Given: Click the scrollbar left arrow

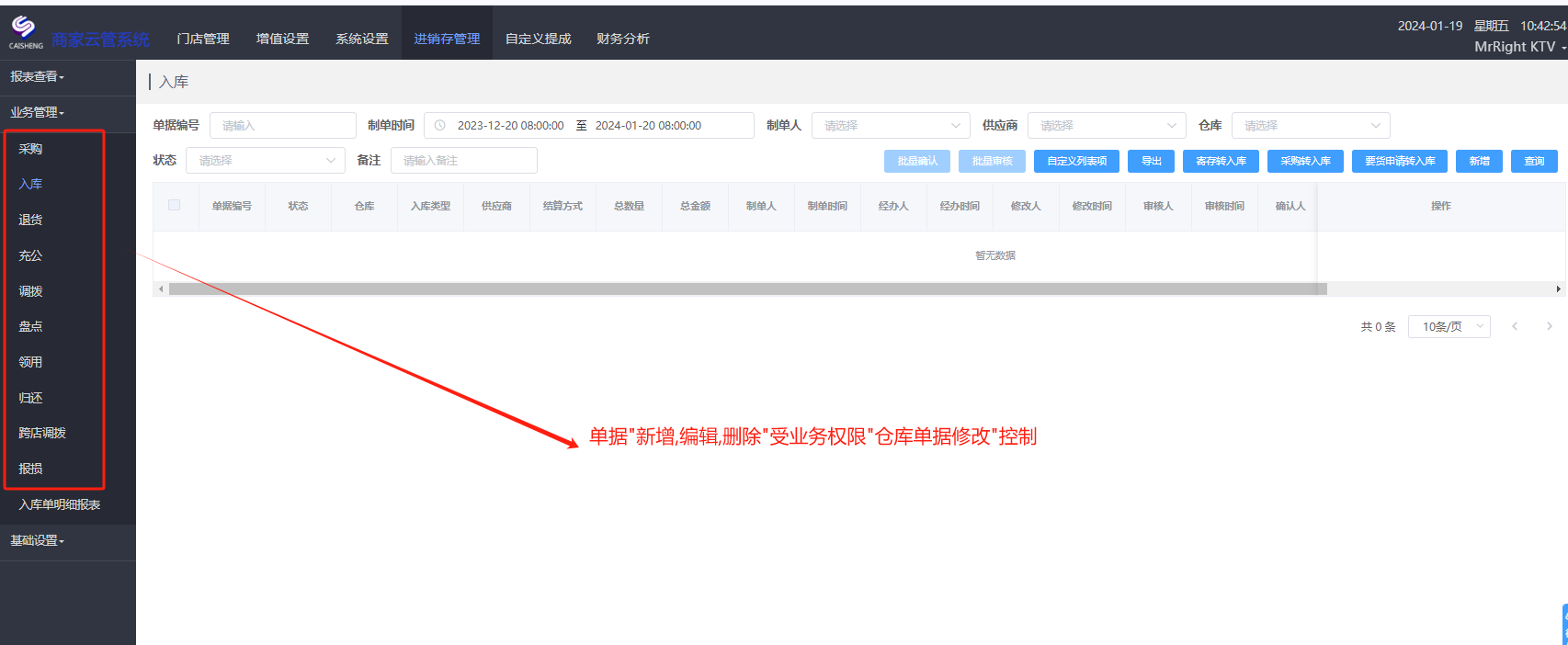Looking at the screenshot, I should point(161,289).
